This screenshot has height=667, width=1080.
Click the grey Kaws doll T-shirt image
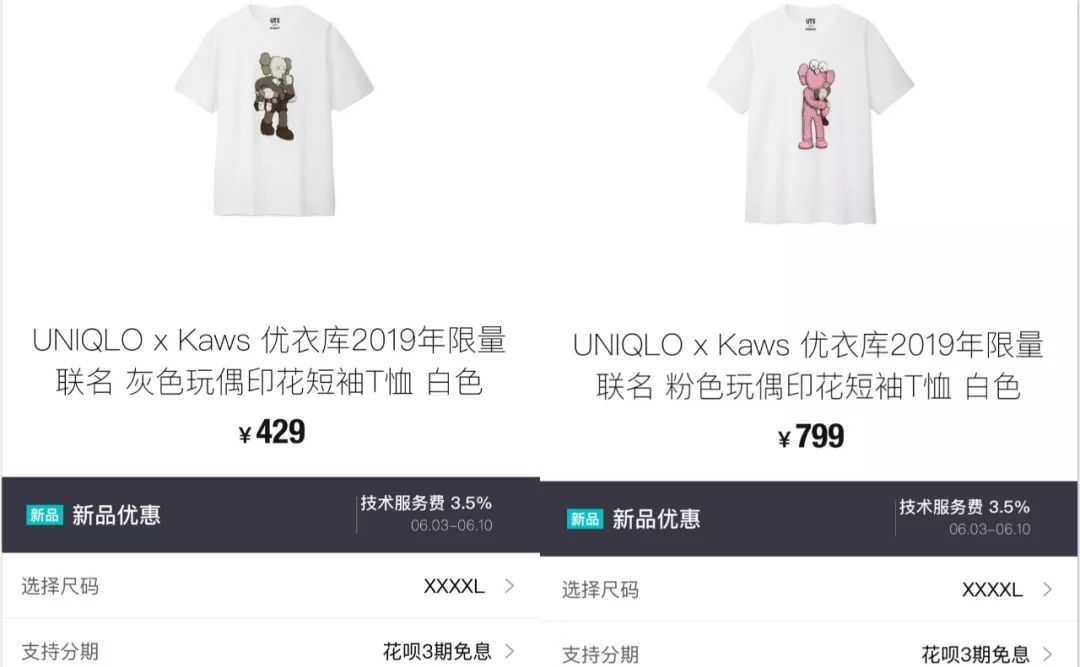coord(274,110)
